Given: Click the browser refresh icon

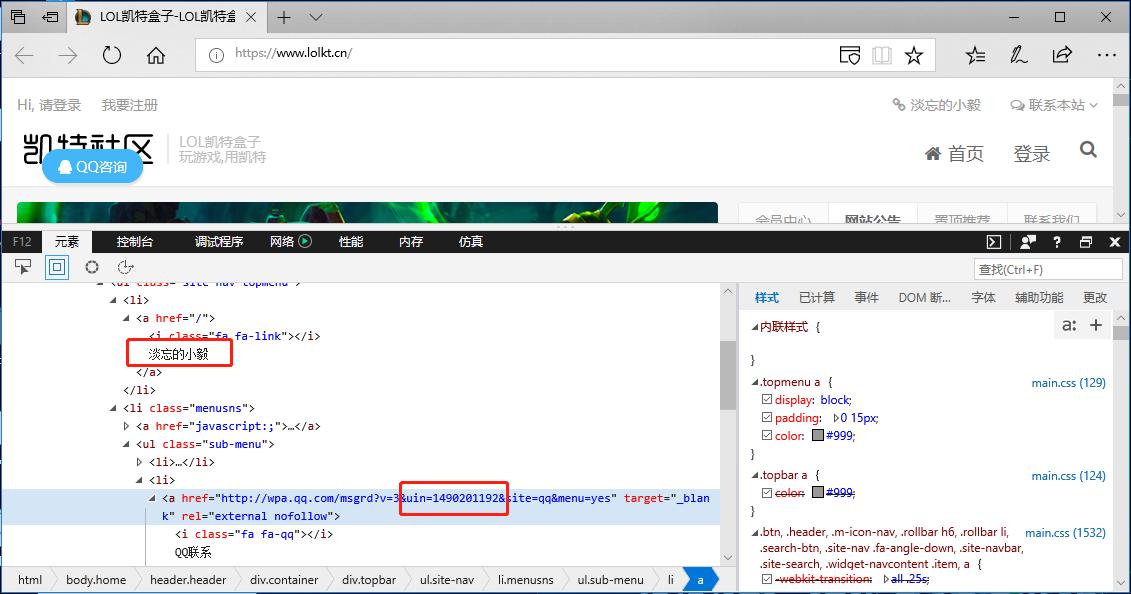Looking at the screenshot, I should (x=112, y=56).
